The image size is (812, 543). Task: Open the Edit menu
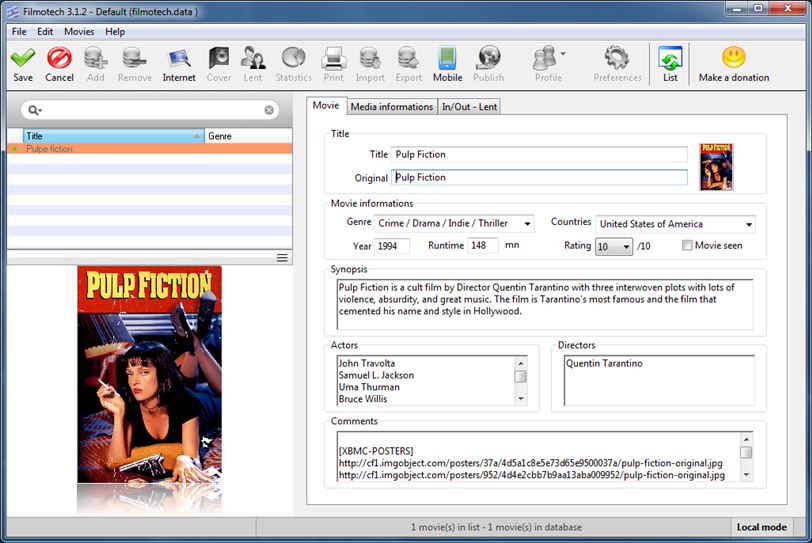[x=45, y=32]
